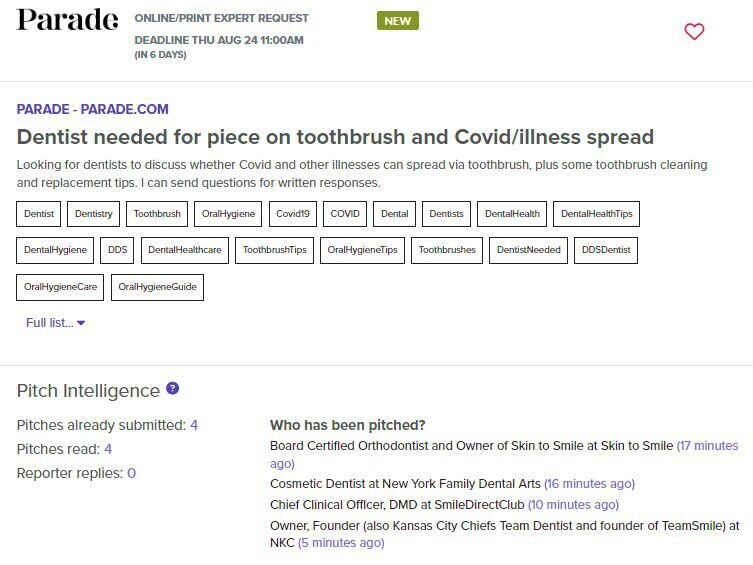This screenshot has height=565, width=753.
Task: Select the Dentistry tag
Action: click(95, 214)
